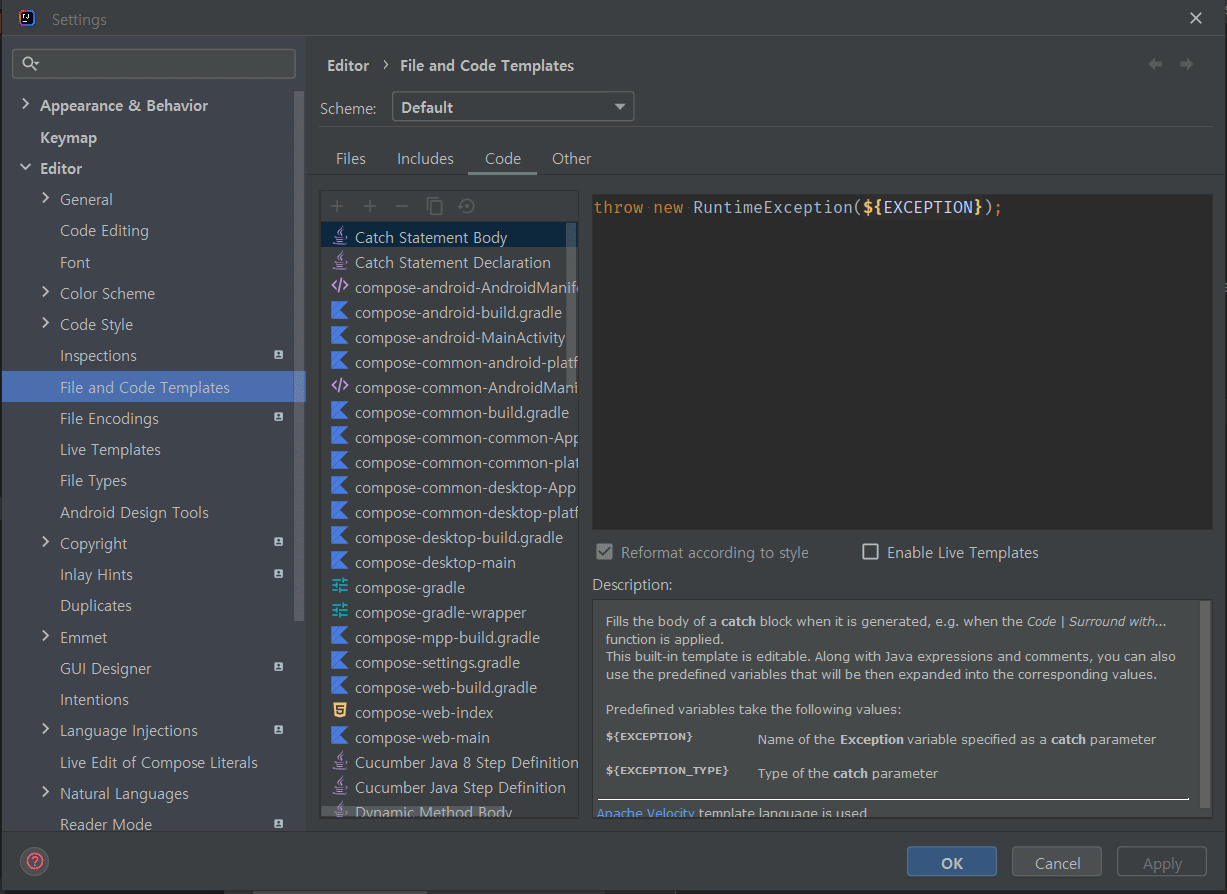This screenshot has width=1227, height=894.
Task: Click the Editor breadcrumb link
Action: tap(348, 65)
